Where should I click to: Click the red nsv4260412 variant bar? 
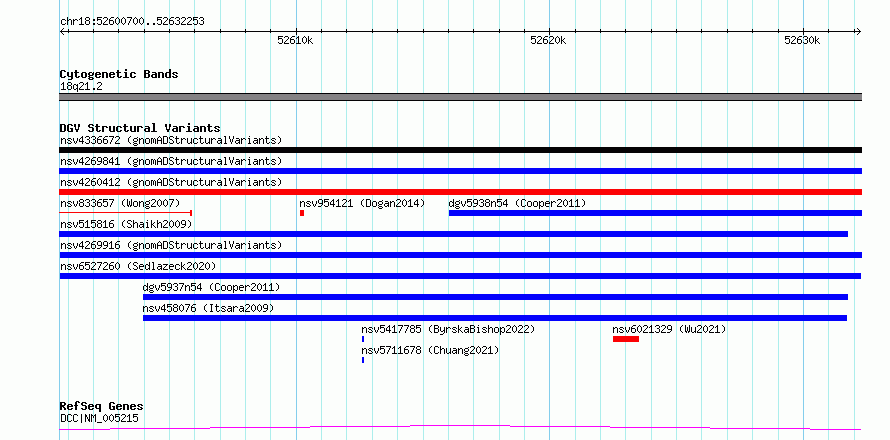[460, 192]
